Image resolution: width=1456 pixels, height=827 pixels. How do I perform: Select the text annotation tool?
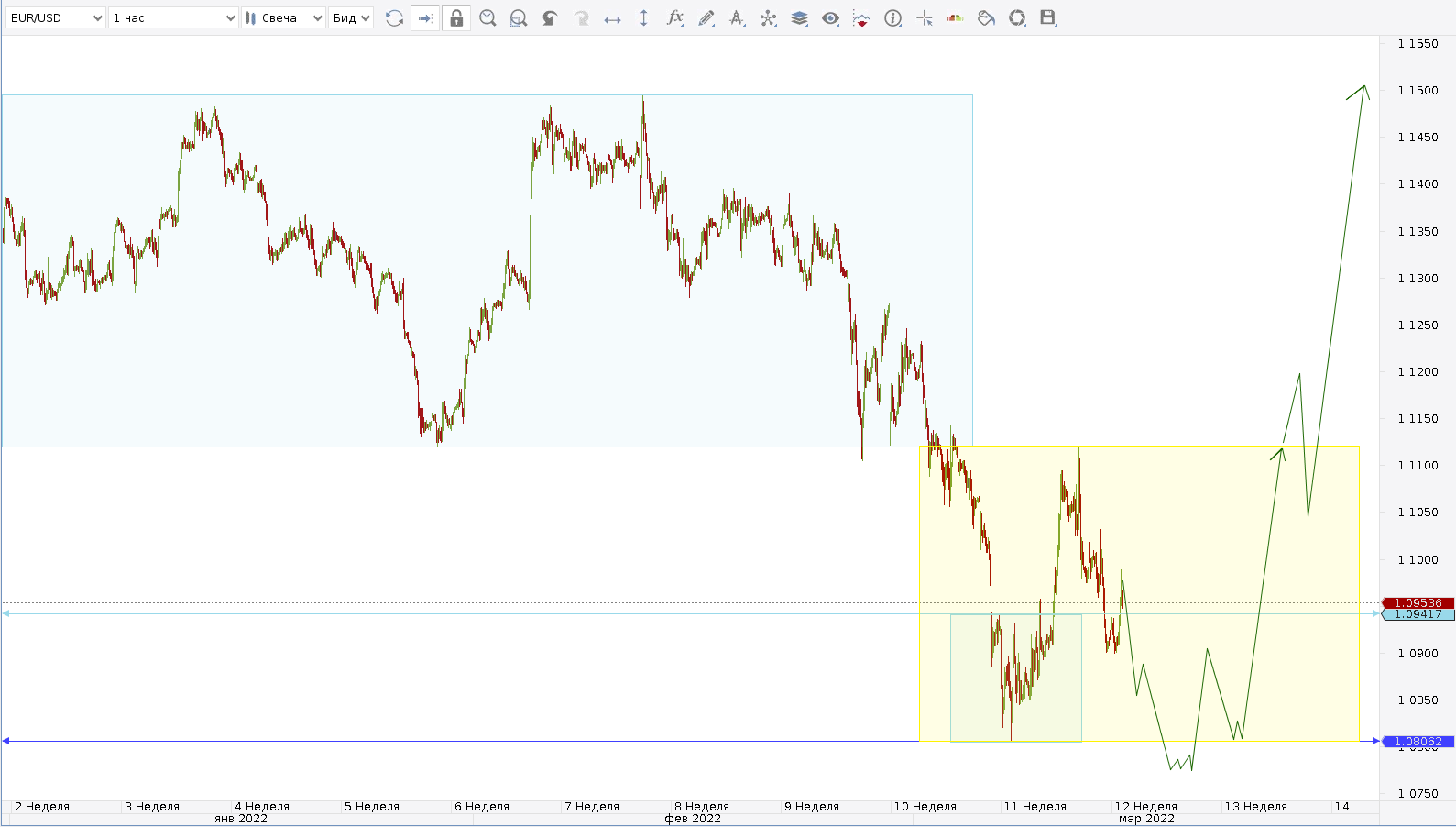737,18
